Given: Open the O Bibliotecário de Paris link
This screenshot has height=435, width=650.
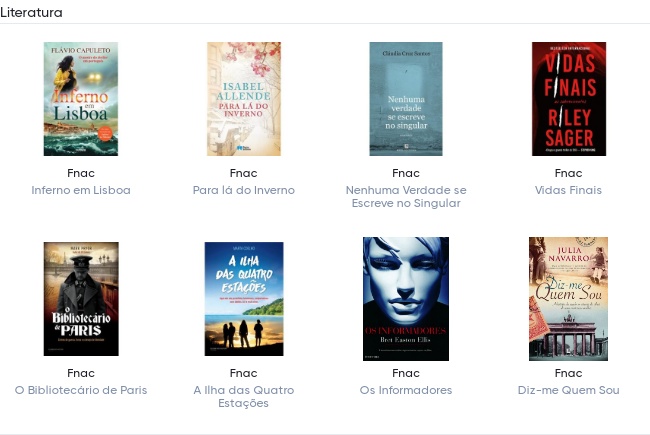Looking at the screenshot, I should (81, 390).
